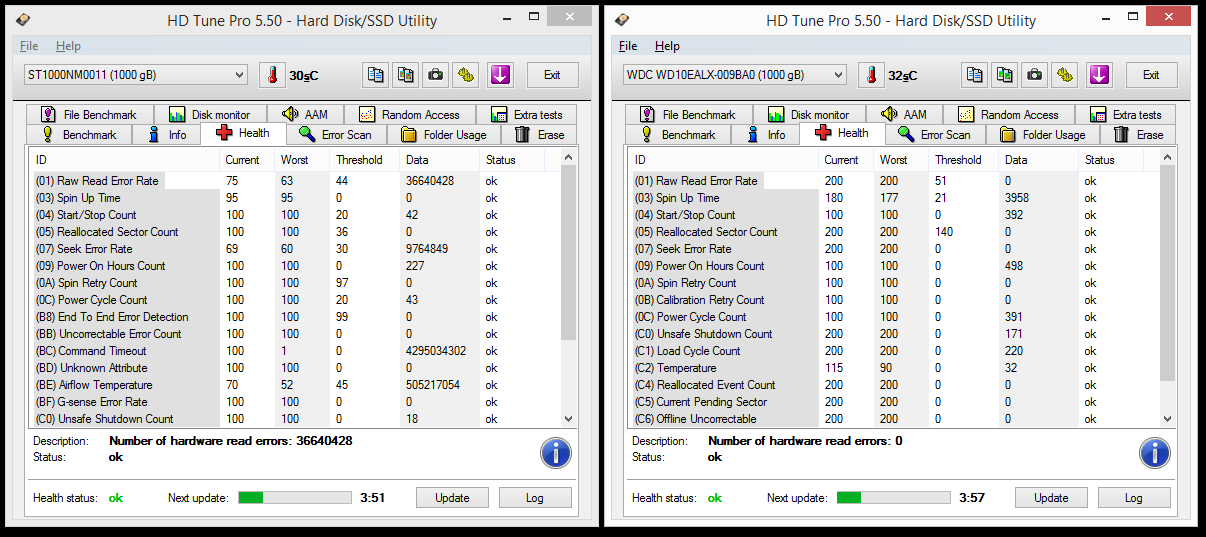Switch to Benchmark tab in right window
This screenshot has height=537, width=1206.
click(678, 135)
